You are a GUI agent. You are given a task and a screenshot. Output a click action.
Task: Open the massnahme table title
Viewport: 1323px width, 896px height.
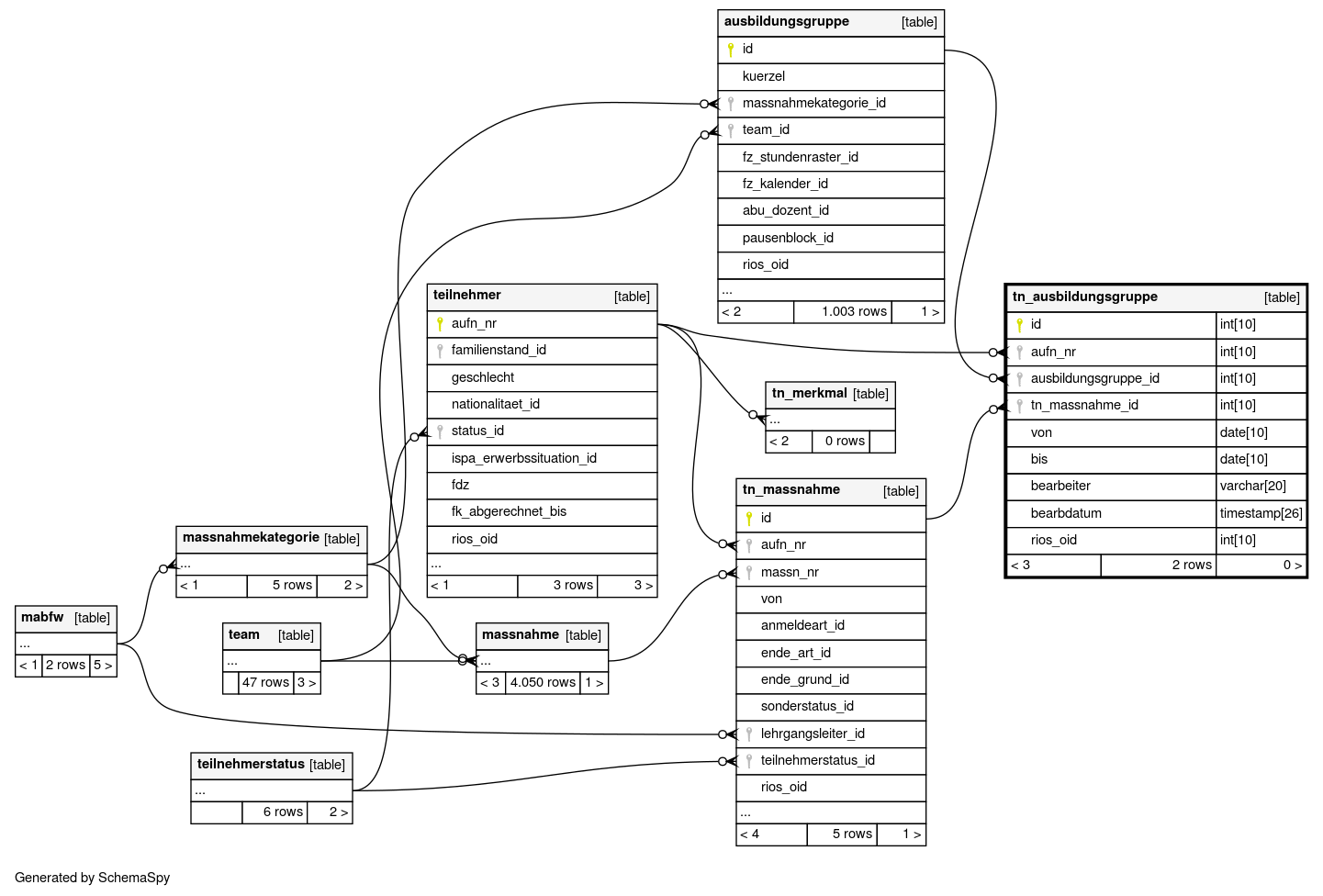click(520, 635)
